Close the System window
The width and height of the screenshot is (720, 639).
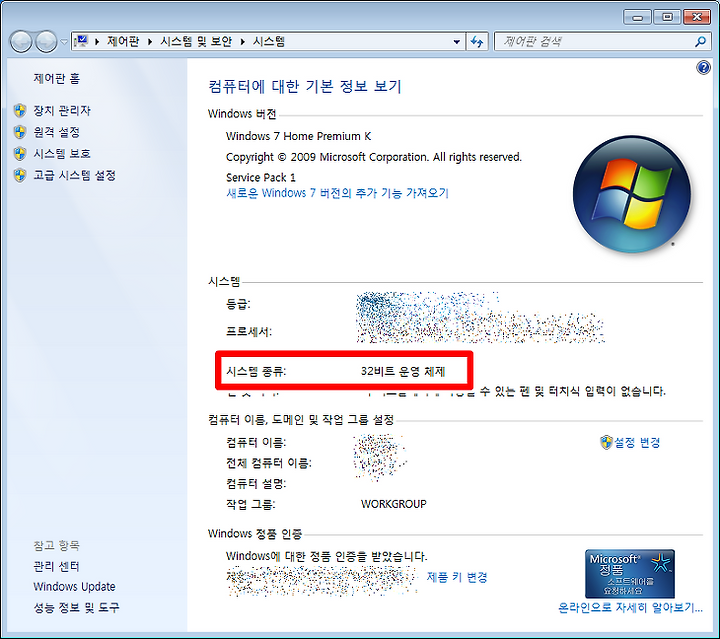697,17
